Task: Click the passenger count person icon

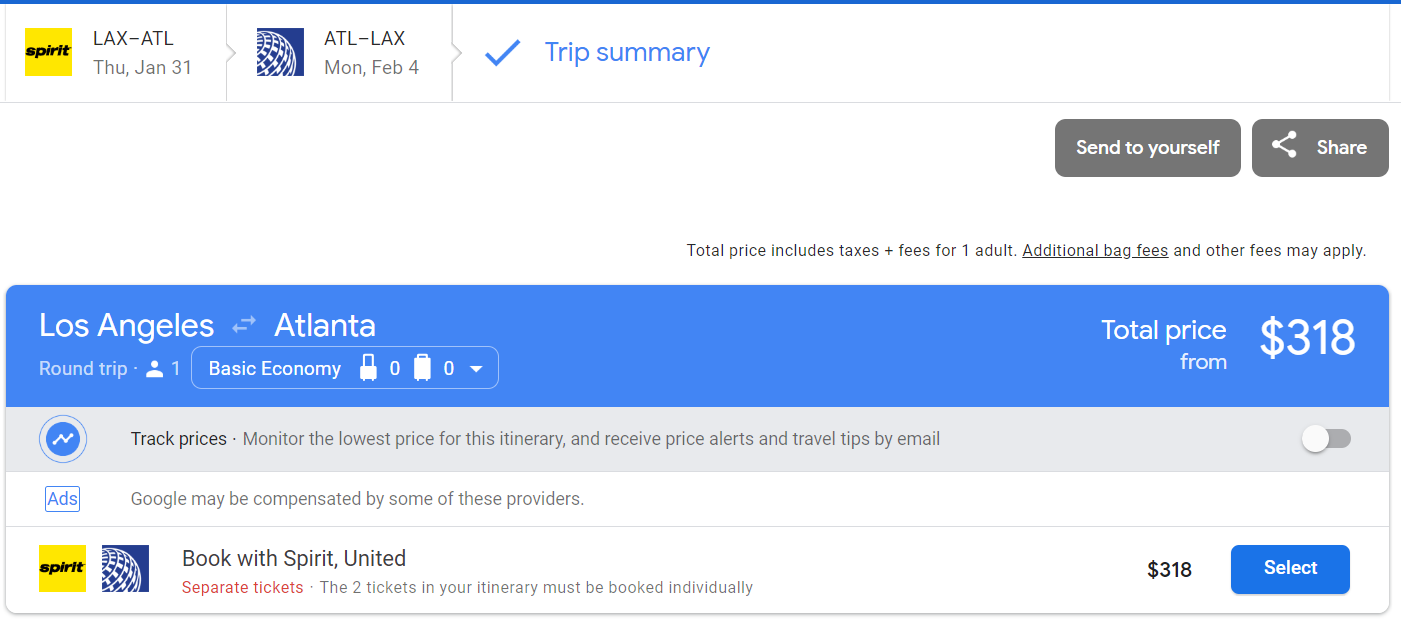Action: pos(154,369)
